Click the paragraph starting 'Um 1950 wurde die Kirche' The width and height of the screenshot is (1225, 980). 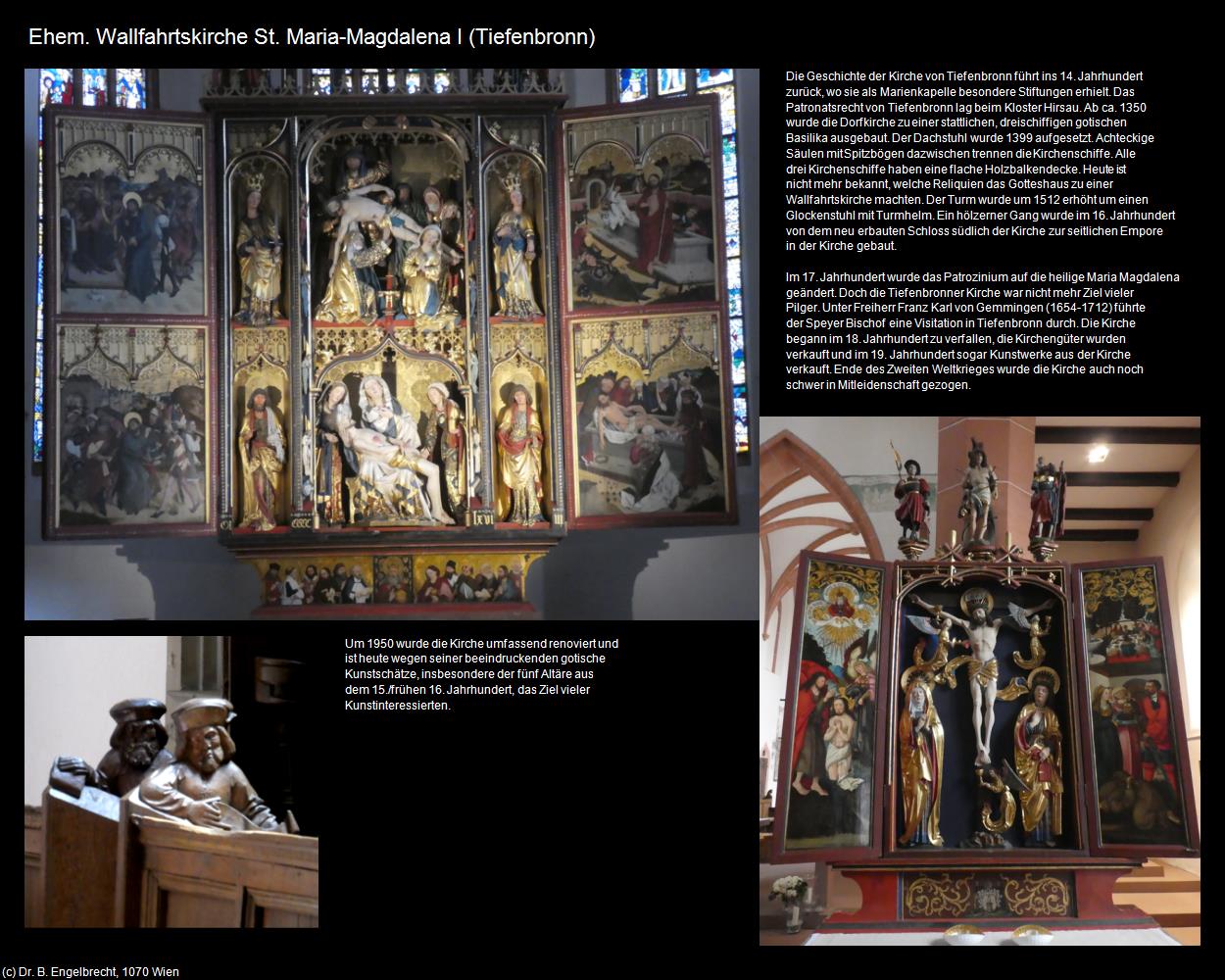pos(481,674)
